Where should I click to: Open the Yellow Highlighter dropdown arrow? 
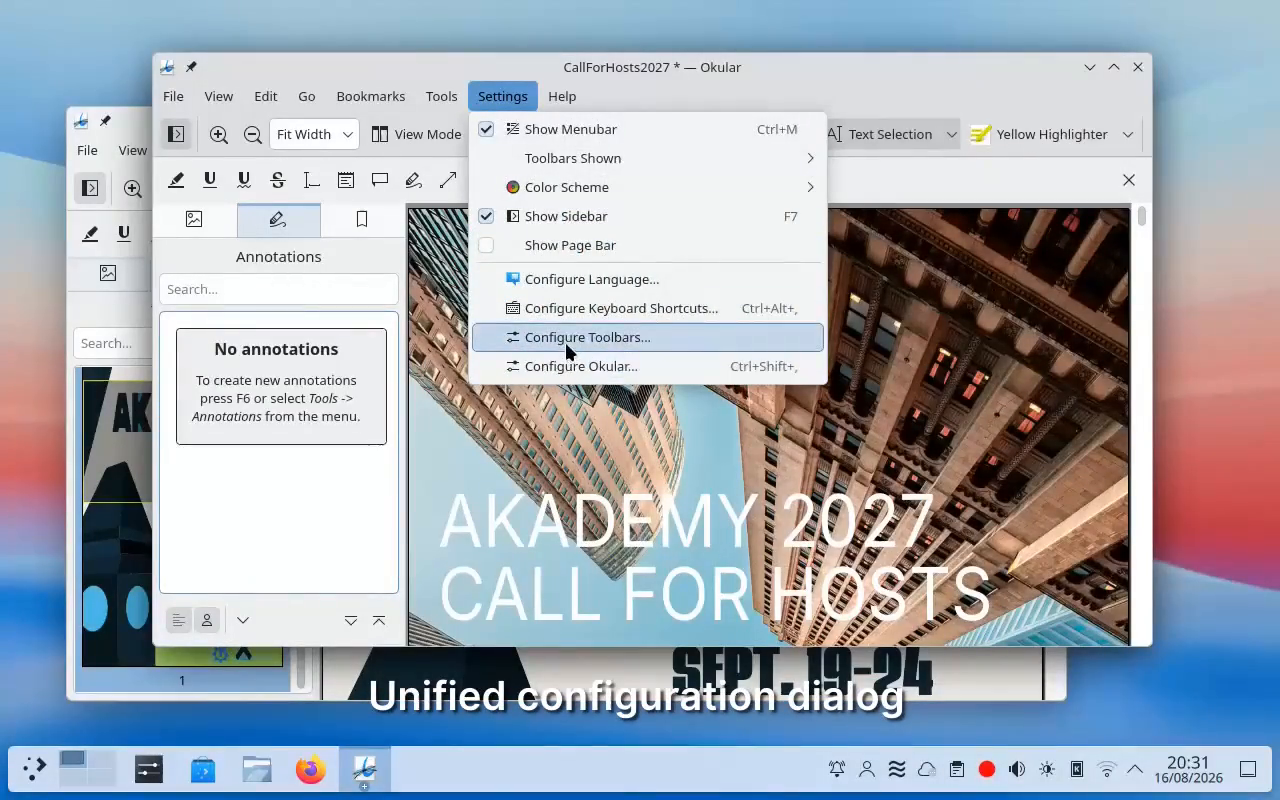coord(1127,134)
